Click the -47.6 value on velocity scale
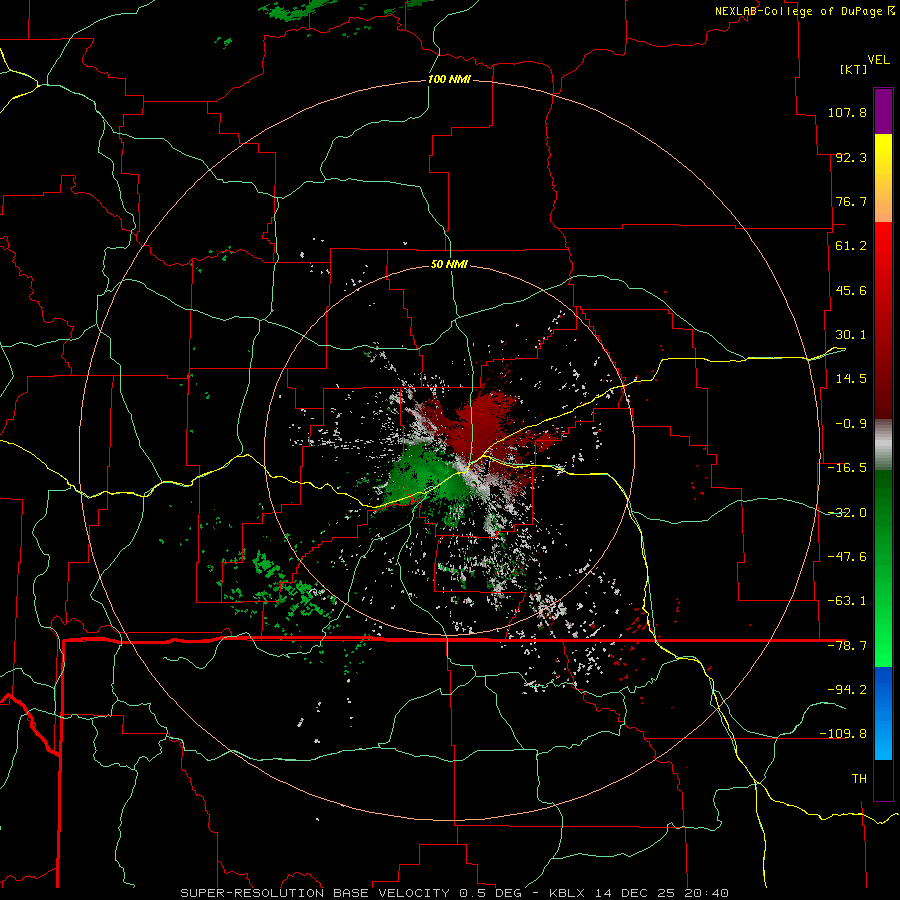 847,557
